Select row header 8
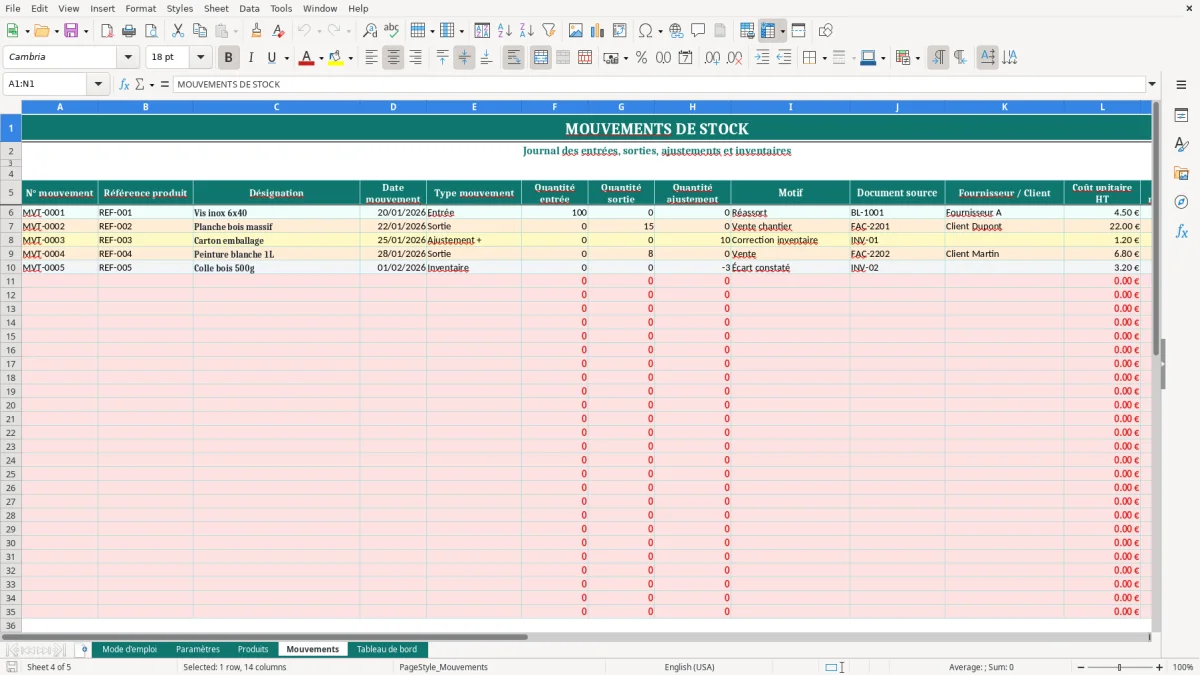Viewport: 1200px width, 675px height. tap(11, 240)
